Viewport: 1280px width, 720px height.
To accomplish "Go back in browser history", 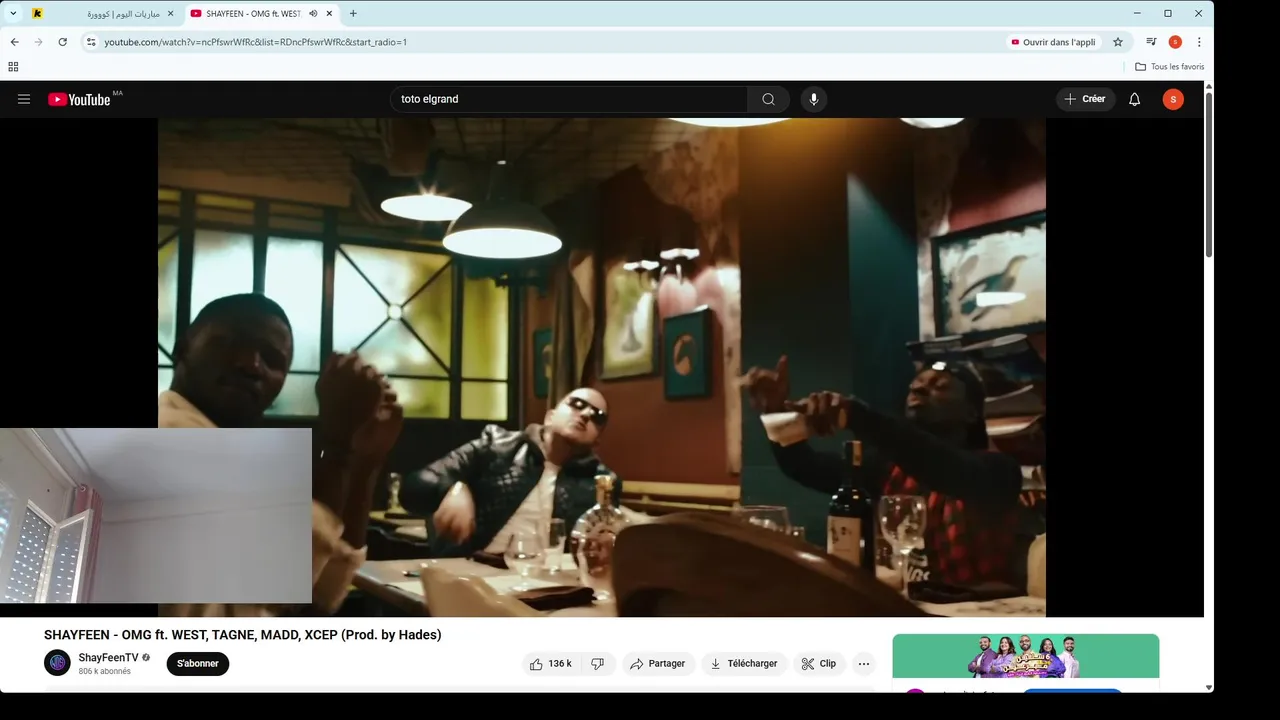I will [x=14, y=42].
